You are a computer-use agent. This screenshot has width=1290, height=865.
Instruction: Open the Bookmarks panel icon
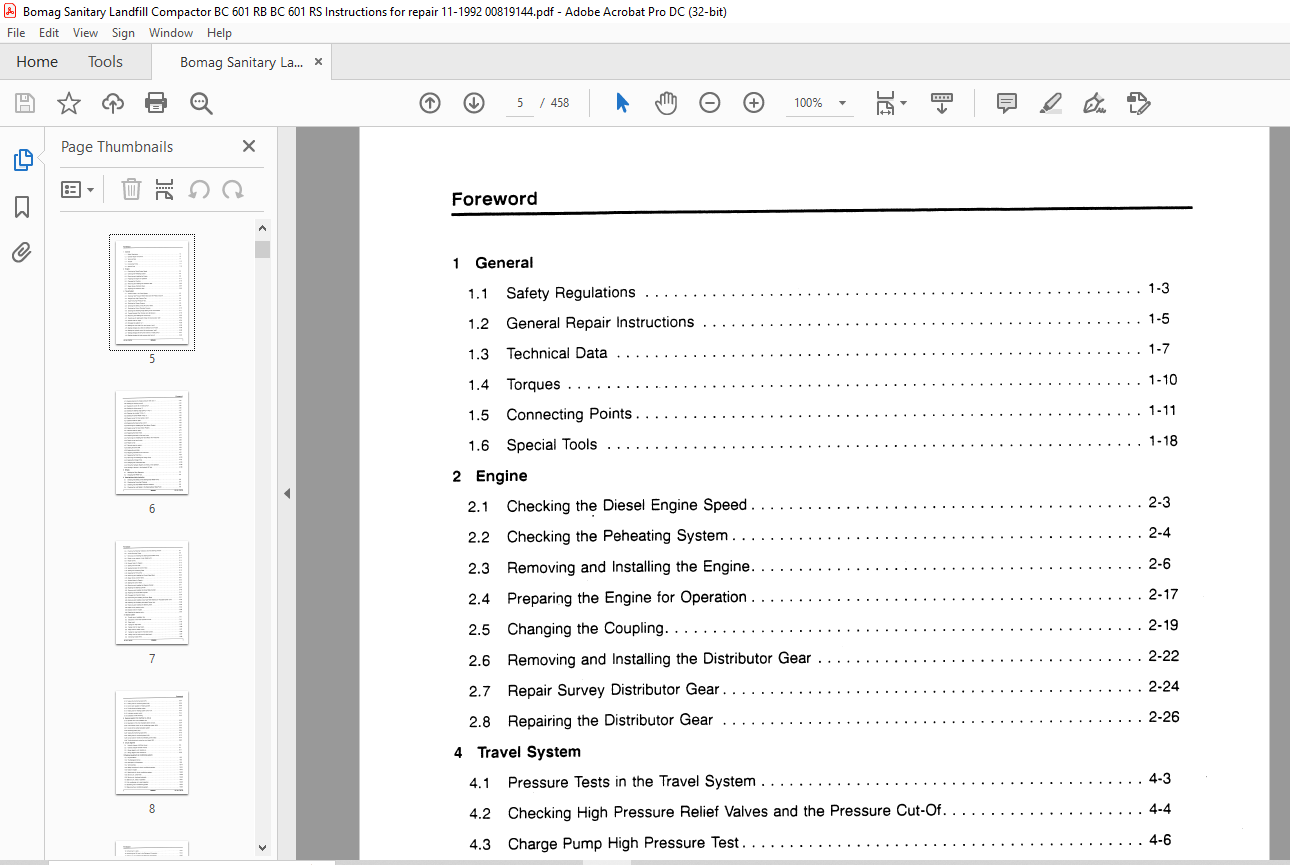[22, 207]
